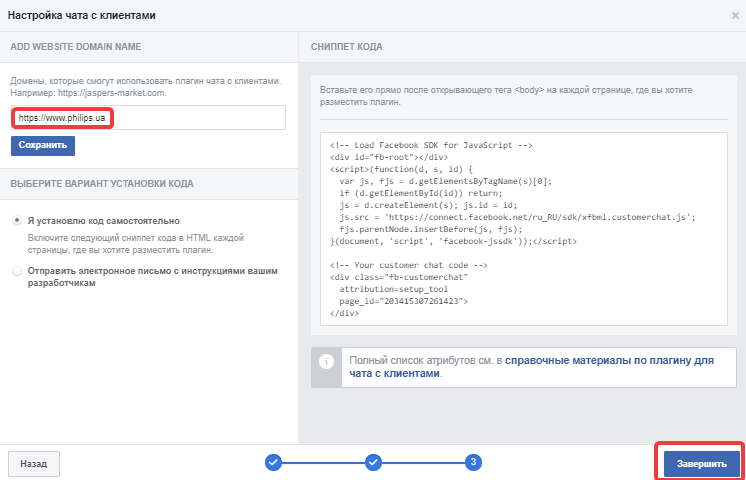Click the 'СНИППЕТ КОДА' heading
This screenshot has height=480, width=746.
pos(347,47)
